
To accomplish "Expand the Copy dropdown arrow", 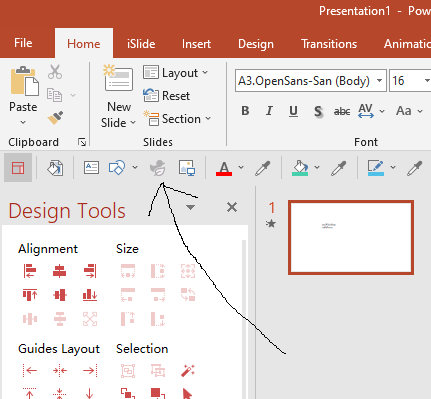I will 73,96.
